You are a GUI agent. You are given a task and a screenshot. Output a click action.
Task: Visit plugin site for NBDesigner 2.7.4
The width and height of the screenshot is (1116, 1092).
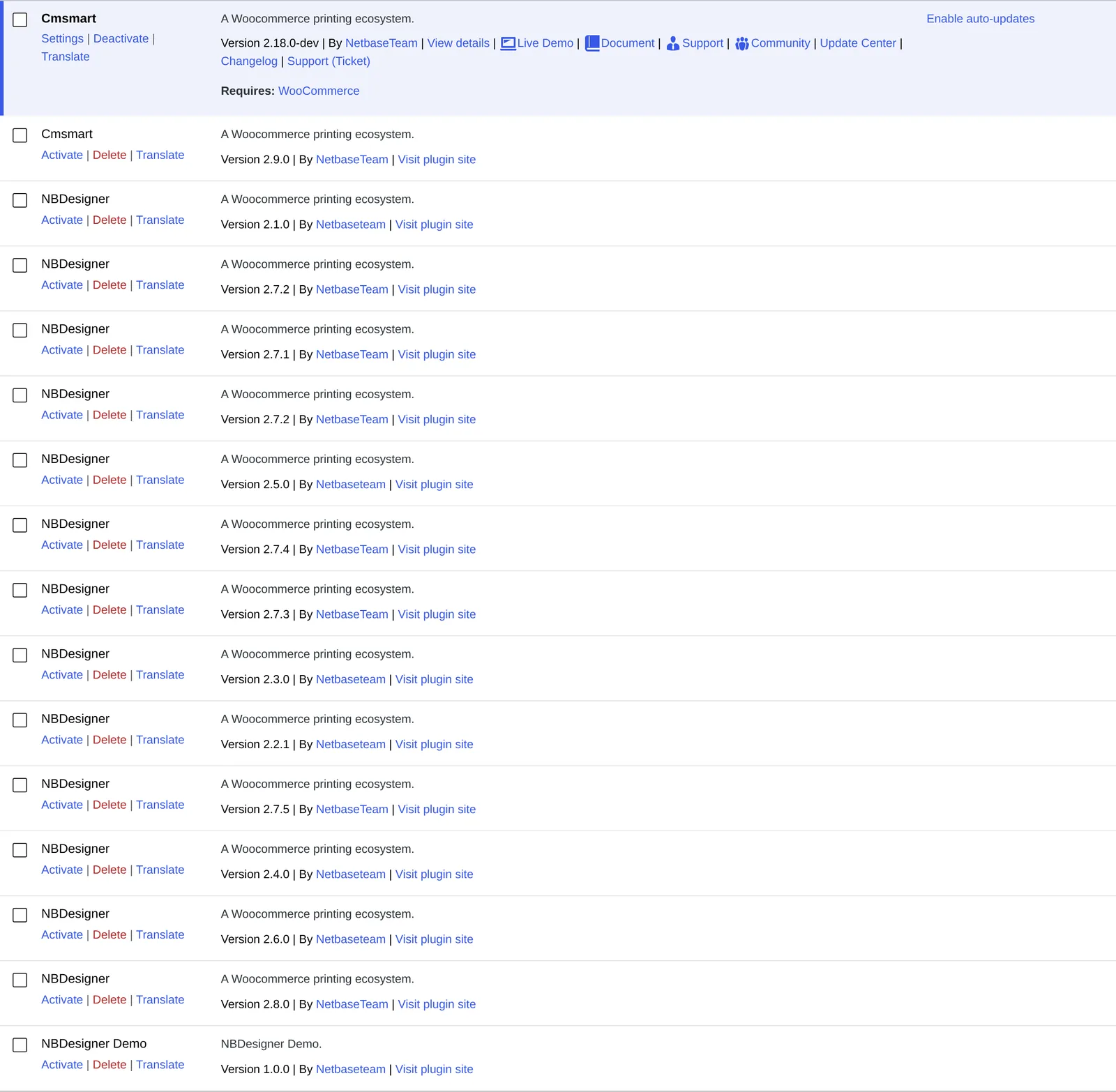[x=437, y=549]
